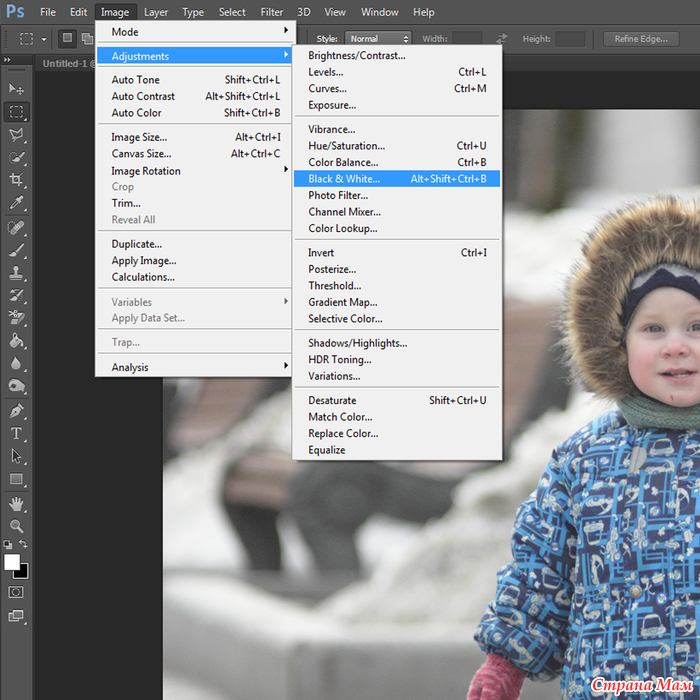Swap foreground and background colors

pyautogui.click(x=24, y=545)
